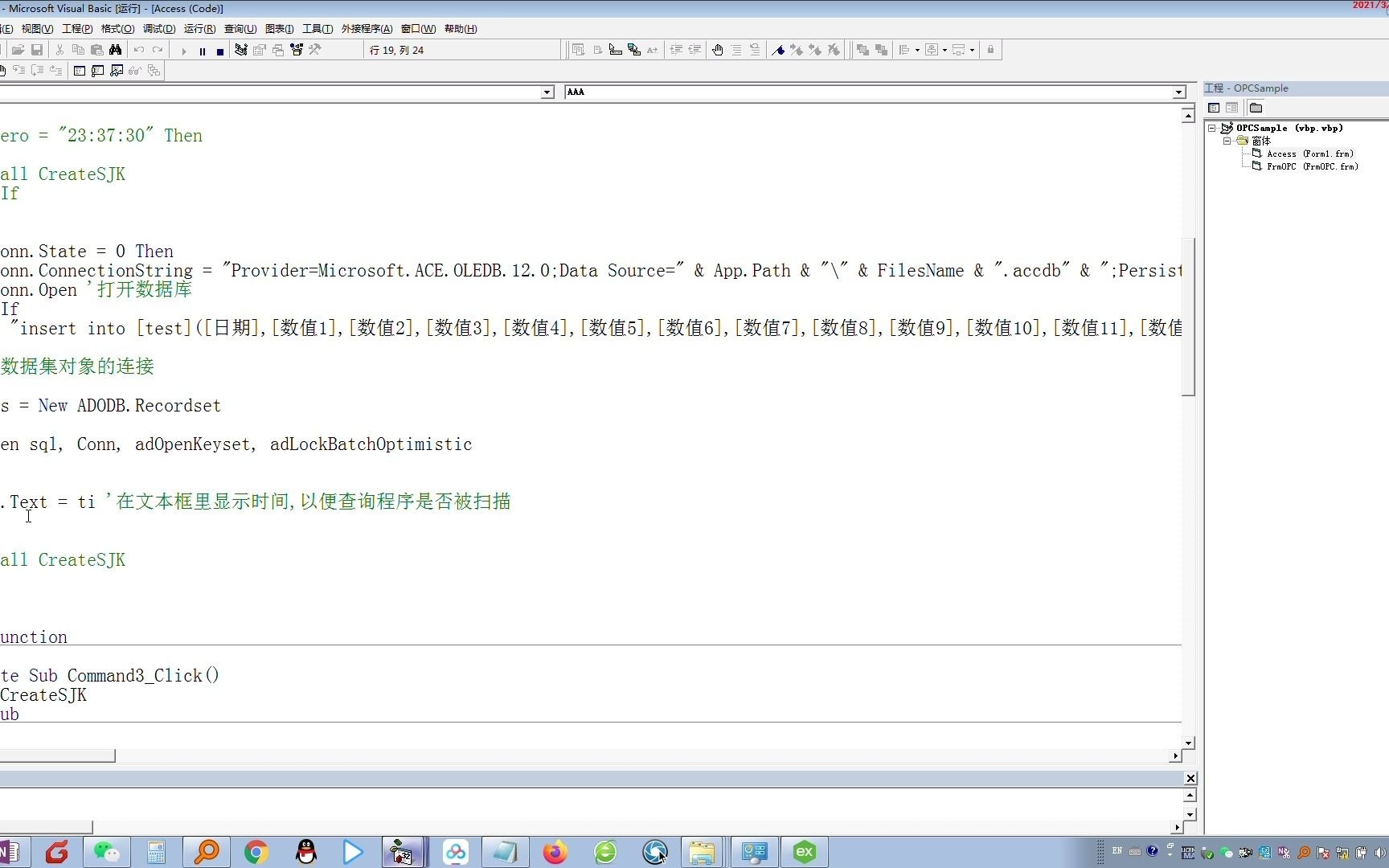Open the QQ penguin icon in the taskbar
The width and height of the screenshot is (1389, 868).
[306, 852]
